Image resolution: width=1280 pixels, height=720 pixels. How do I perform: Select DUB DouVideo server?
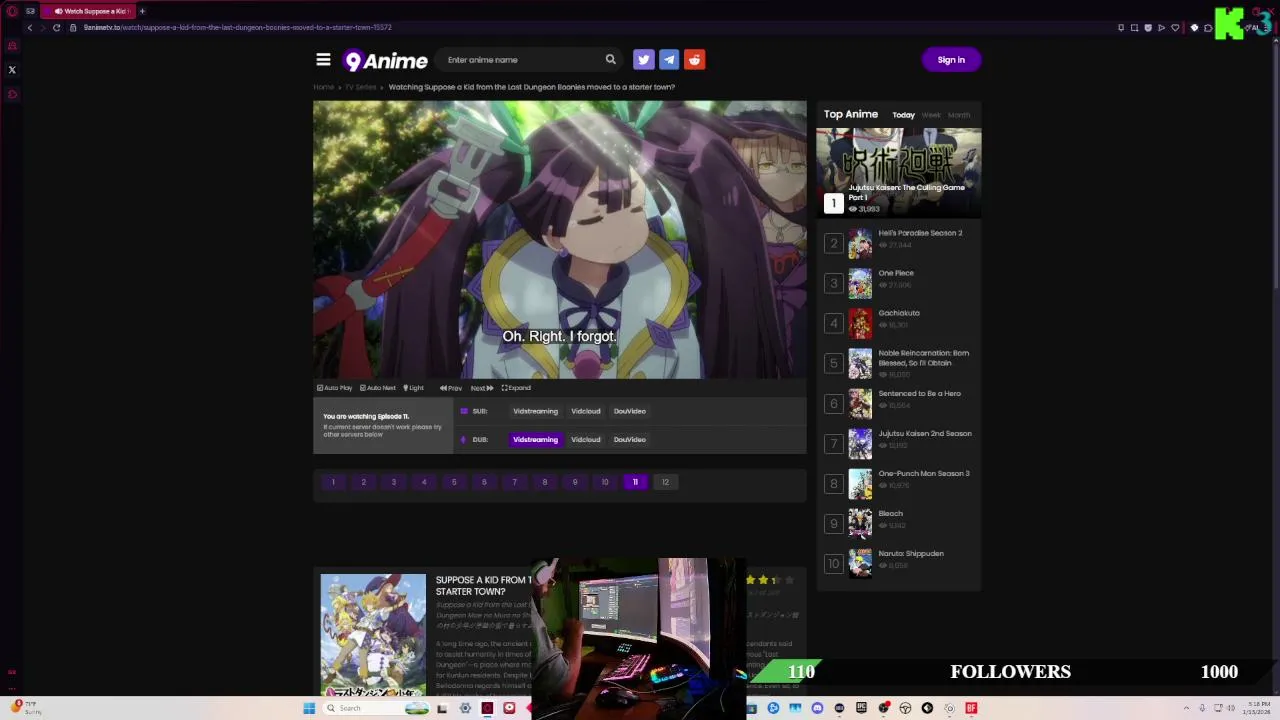[x=630, y=439]
